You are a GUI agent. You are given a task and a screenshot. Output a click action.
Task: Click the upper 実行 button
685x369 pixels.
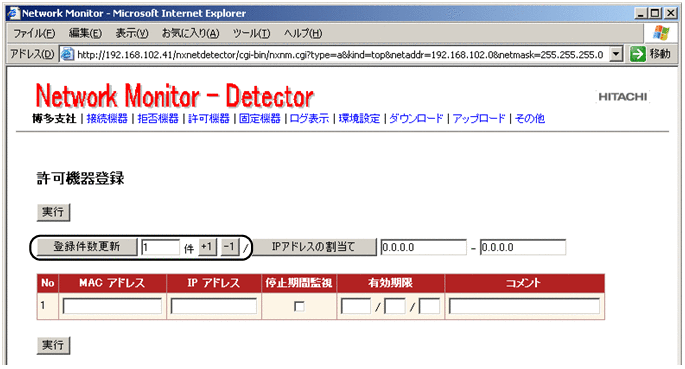point(53,212)
